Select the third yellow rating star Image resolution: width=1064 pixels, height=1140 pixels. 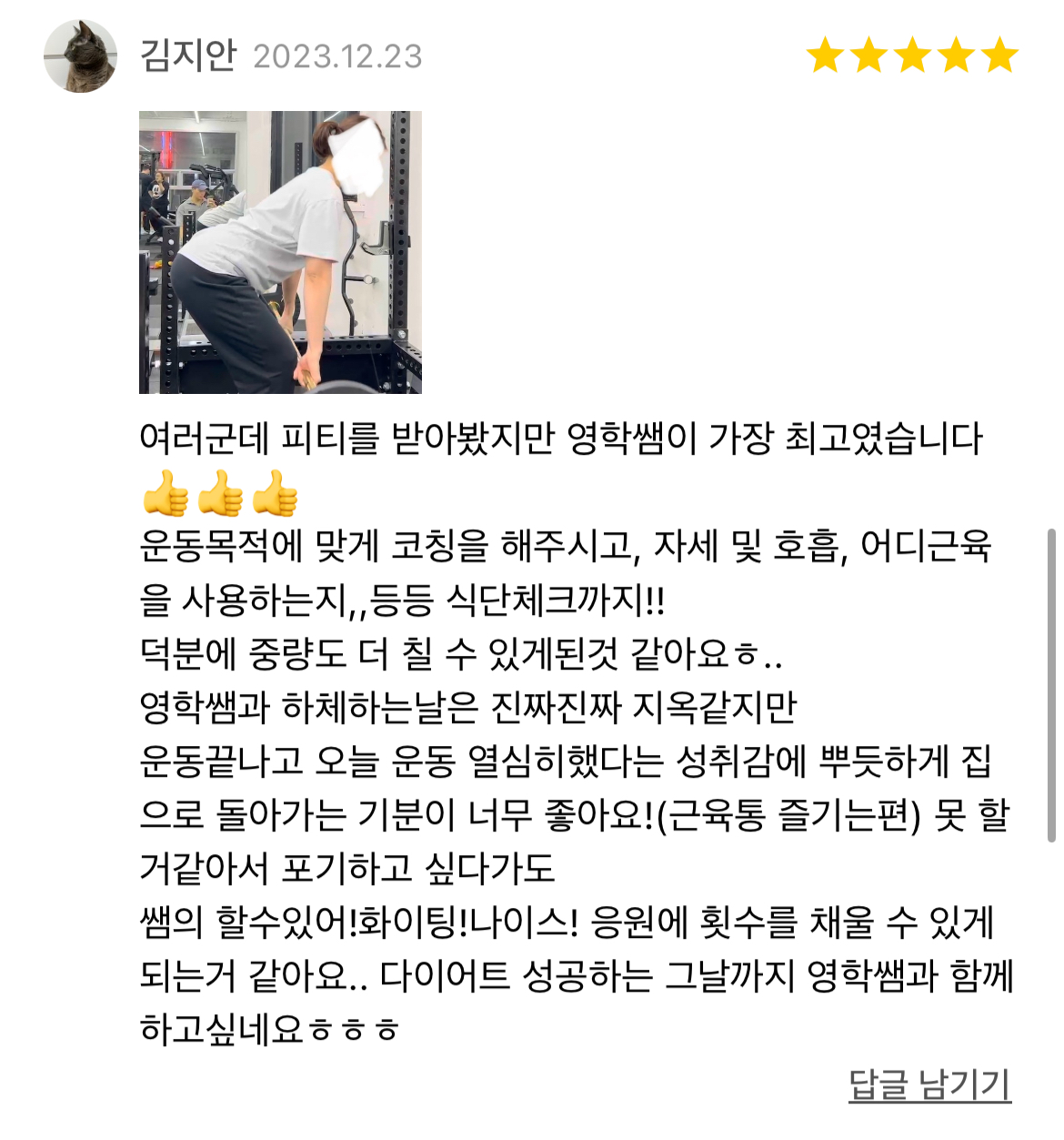(912, 55)
